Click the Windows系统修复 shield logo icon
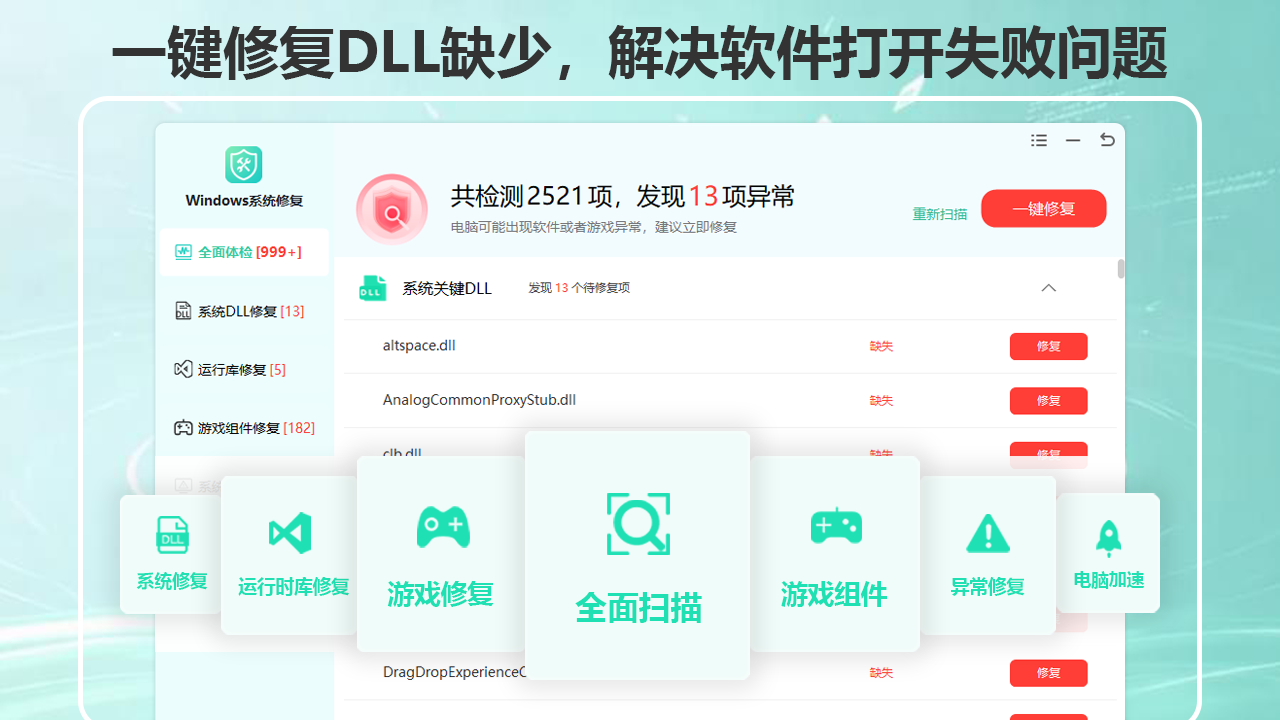Viewport: 1280px width, 720px height. click(x=243, y=165)
